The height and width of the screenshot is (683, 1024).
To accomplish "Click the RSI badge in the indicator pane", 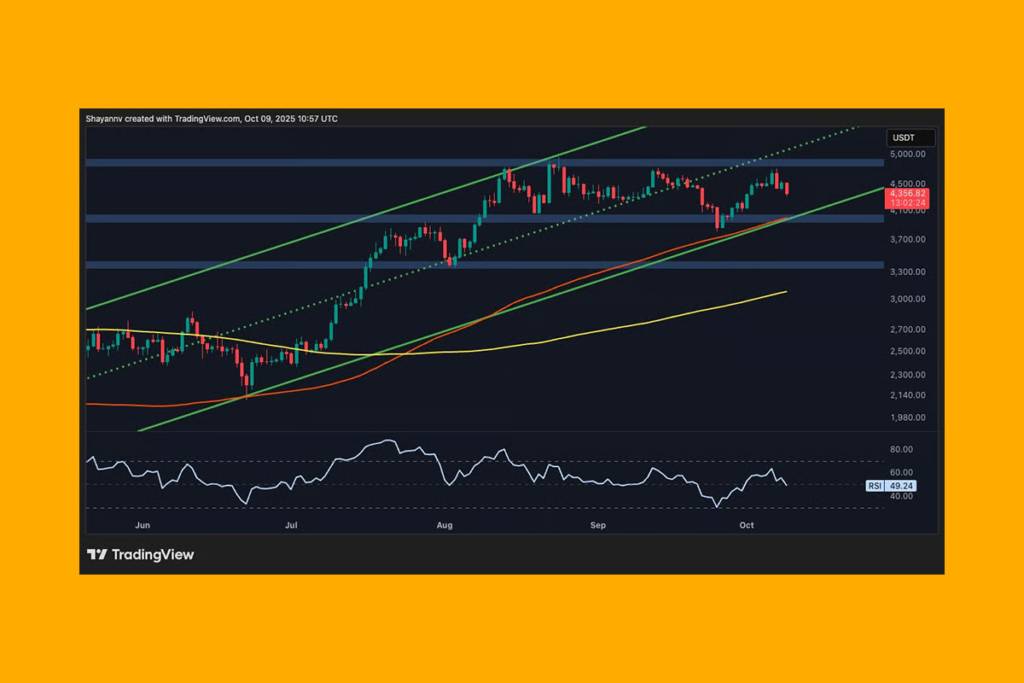I will (x=875, y=486).
